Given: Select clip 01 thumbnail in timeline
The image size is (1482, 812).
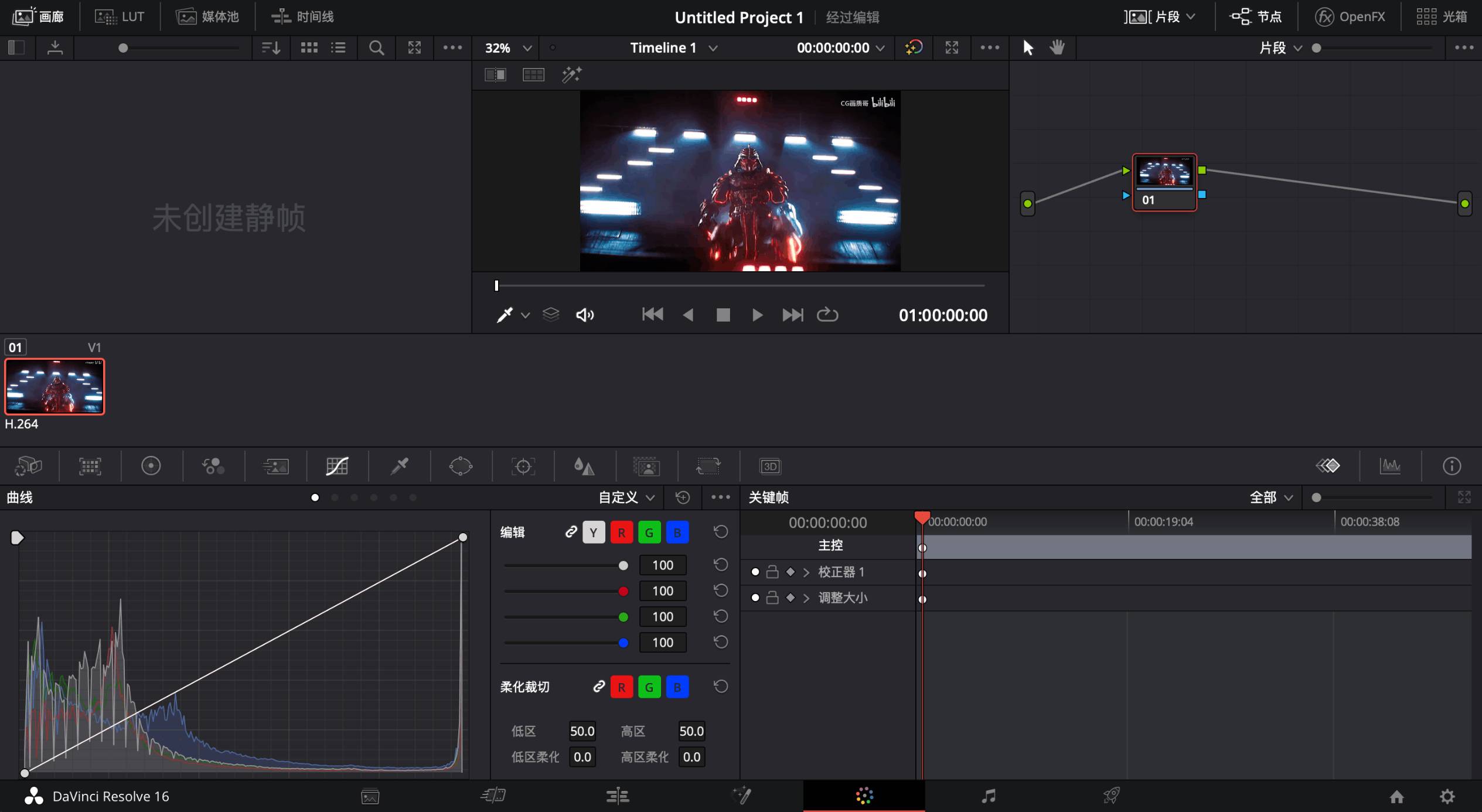Looking at the screenshot, I should pyautogui.click(x=54, y=387).
